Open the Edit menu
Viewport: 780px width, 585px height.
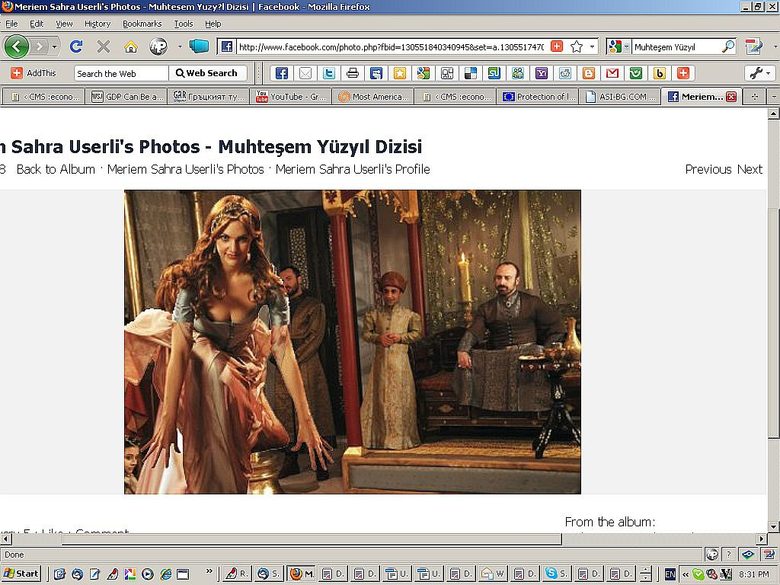point(36,23)
